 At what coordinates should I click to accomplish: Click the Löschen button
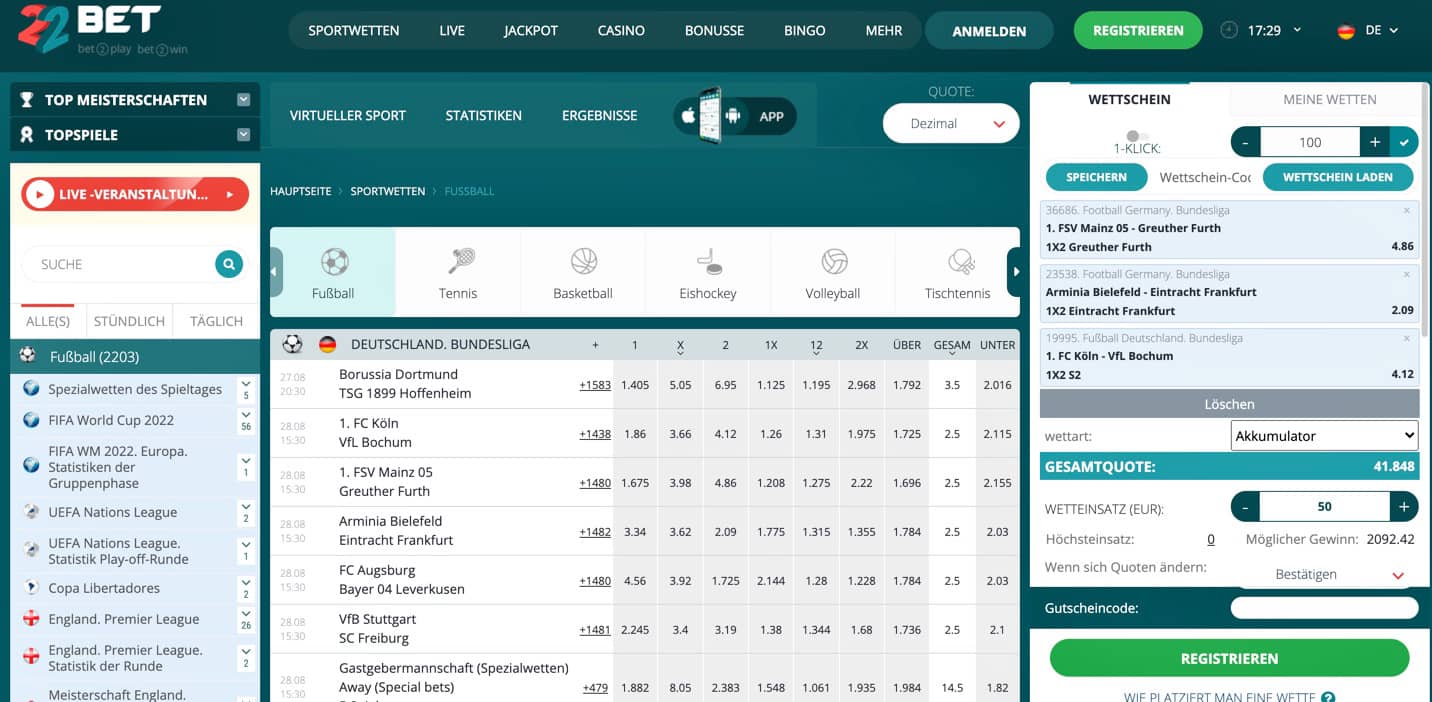tap(1229, 404)
